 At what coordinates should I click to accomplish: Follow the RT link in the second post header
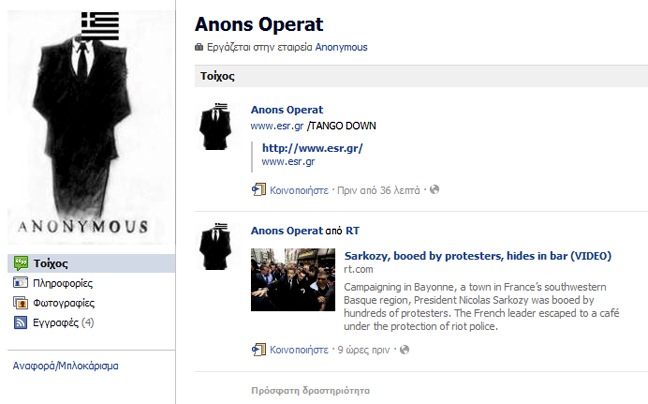coord(352,231)
